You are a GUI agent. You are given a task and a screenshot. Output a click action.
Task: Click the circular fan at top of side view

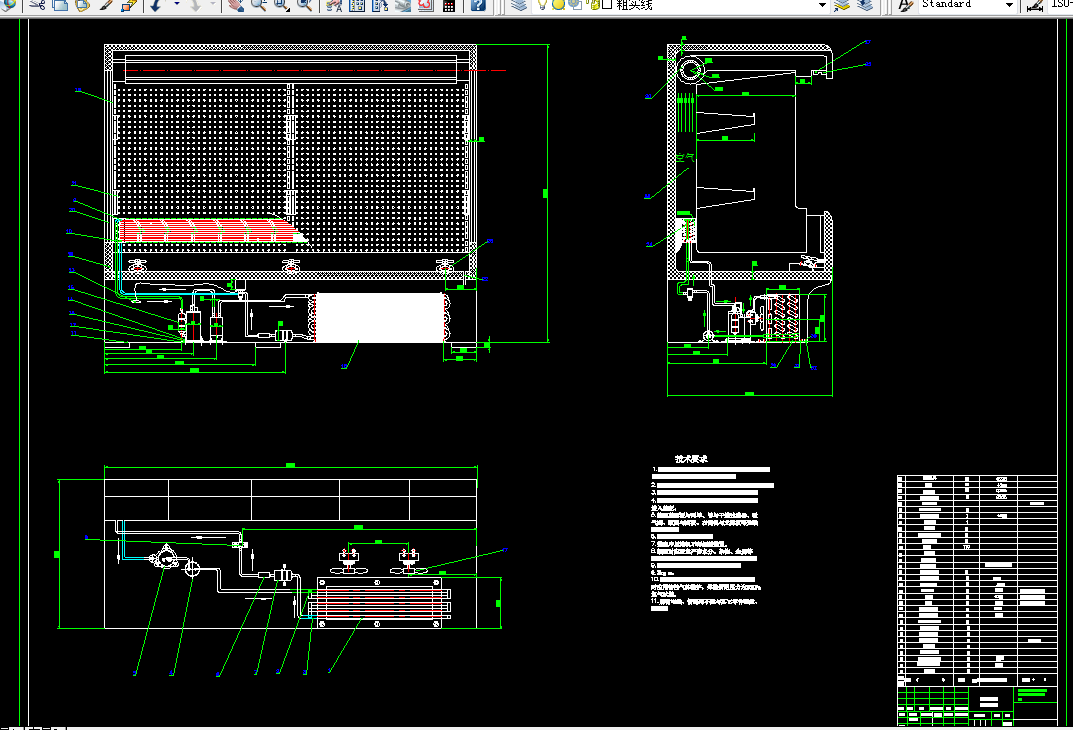690,70
